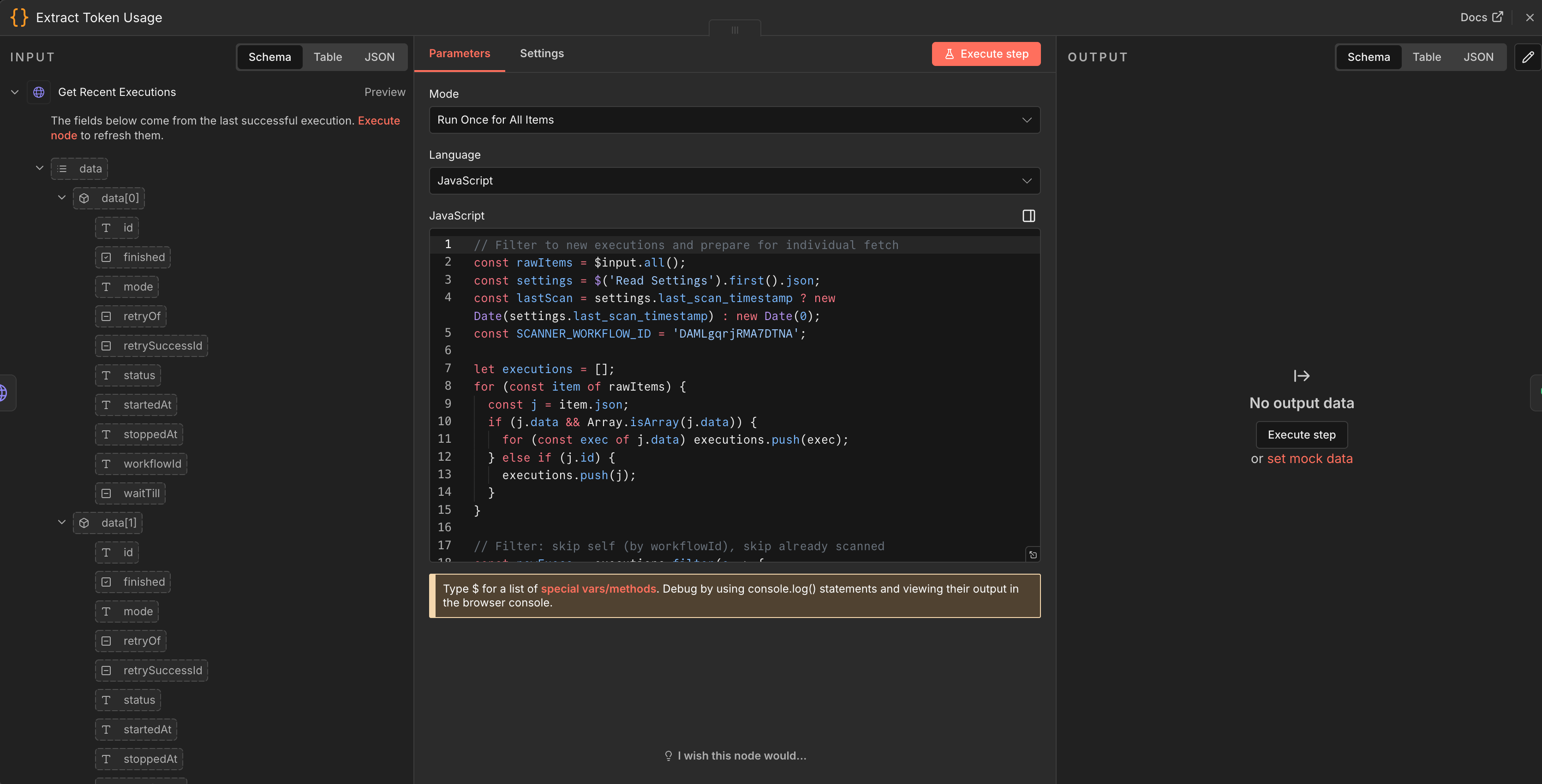Switch input view to JSON

(380, 57)
